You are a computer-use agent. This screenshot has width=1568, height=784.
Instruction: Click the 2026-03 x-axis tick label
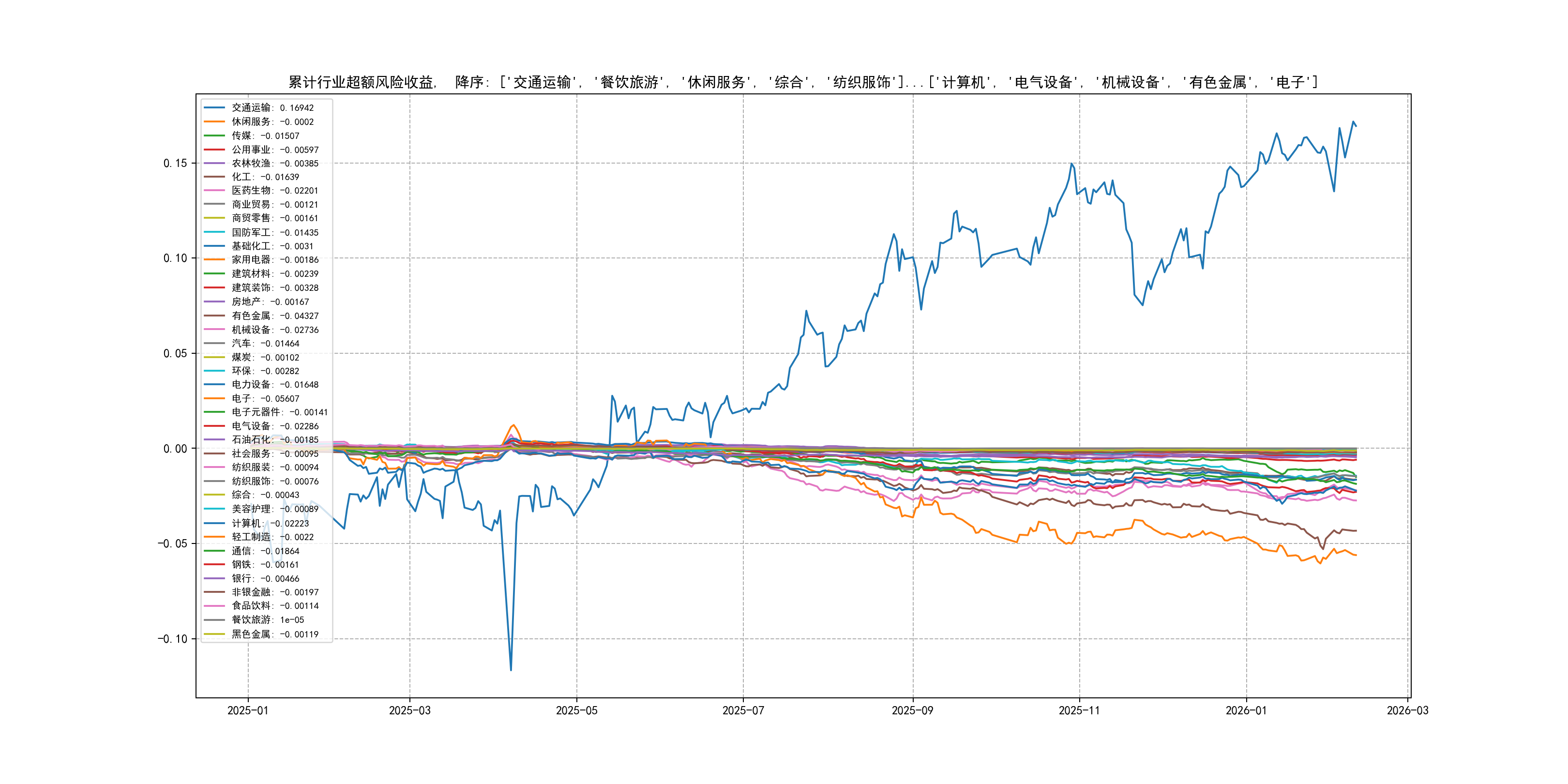point(1407,710)
